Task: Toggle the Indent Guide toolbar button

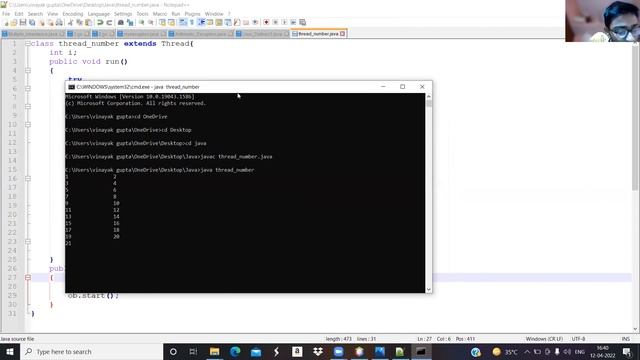Action: [201, 22]
